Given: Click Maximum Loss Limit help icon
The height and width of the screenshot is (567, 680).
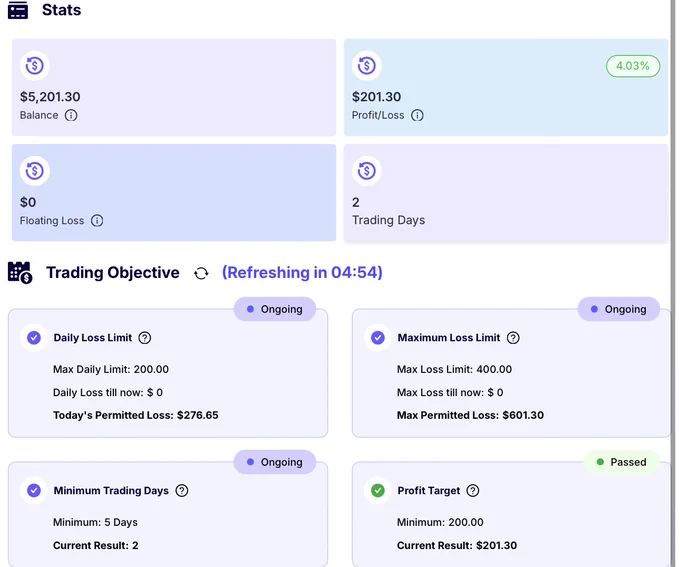Looking at the screenshot, I should point(513,338).
